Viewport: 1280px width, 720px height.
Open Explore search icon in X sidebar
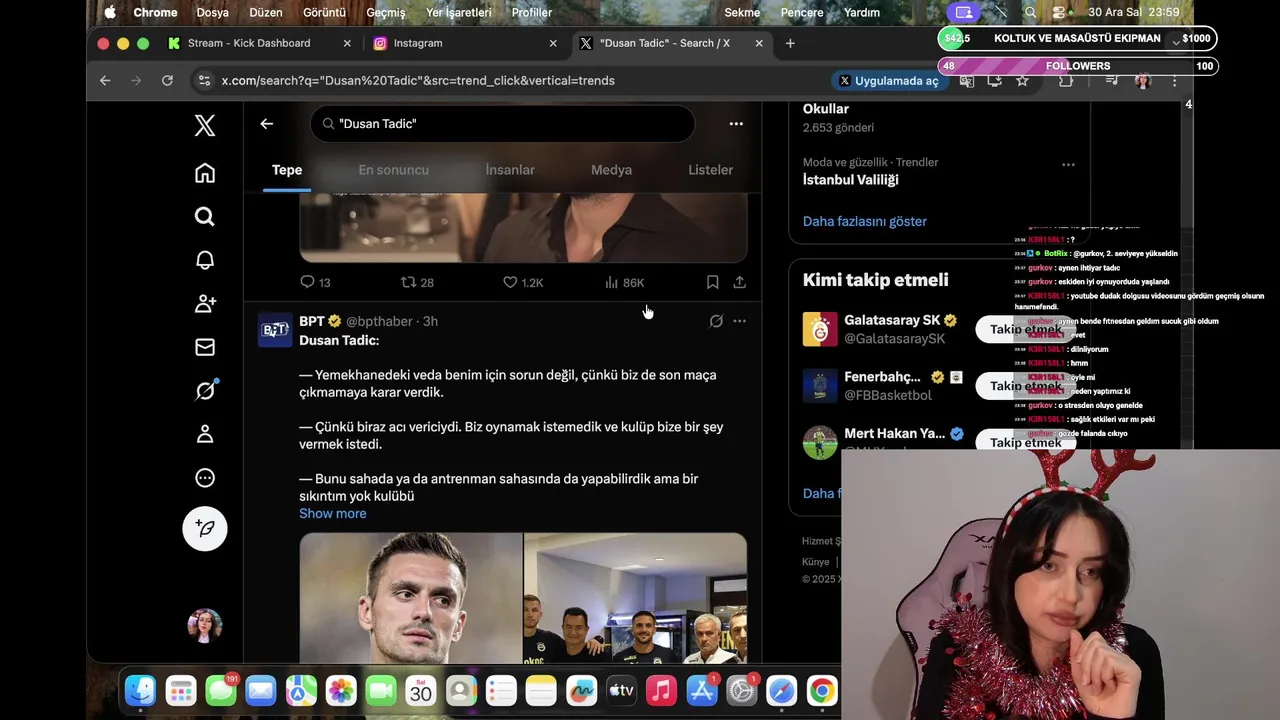pyautogui.click(x=205, y=216)
